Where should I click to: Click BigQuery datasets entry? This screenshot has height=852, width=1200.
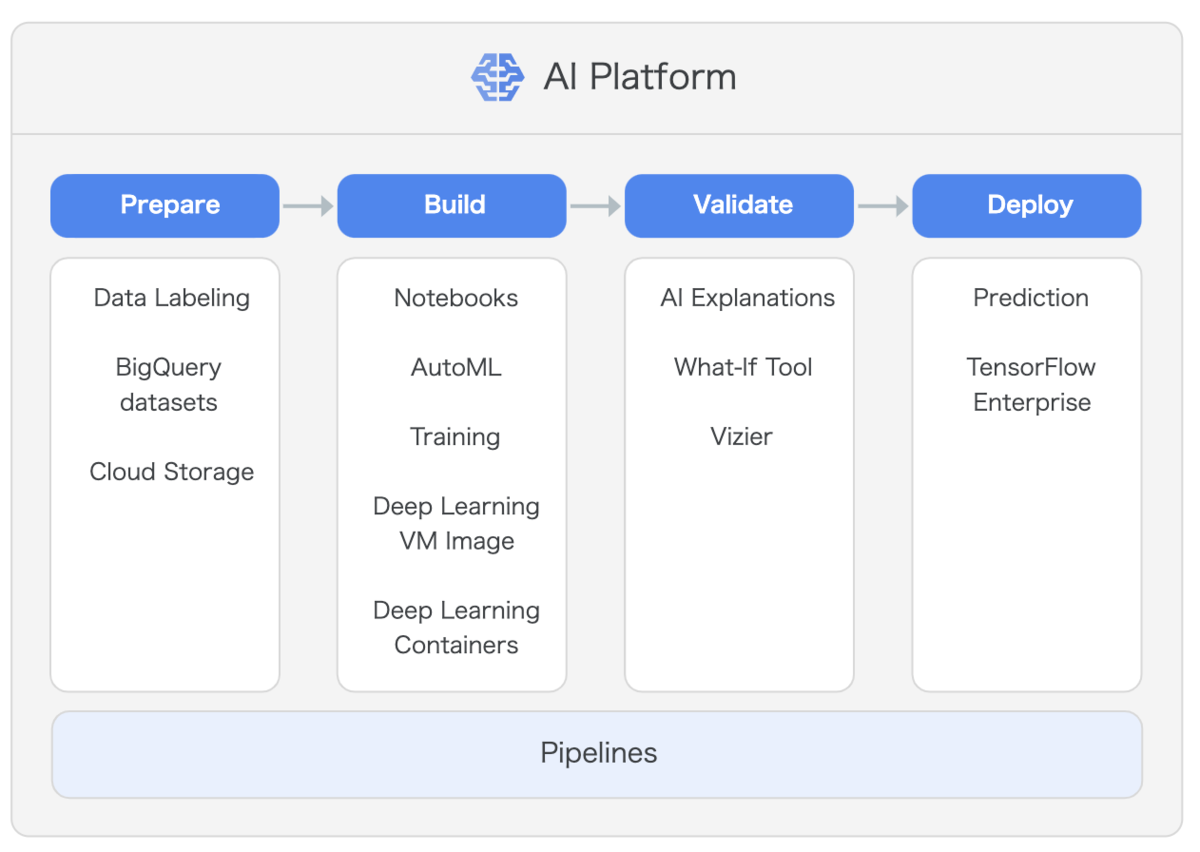point(168,385)
